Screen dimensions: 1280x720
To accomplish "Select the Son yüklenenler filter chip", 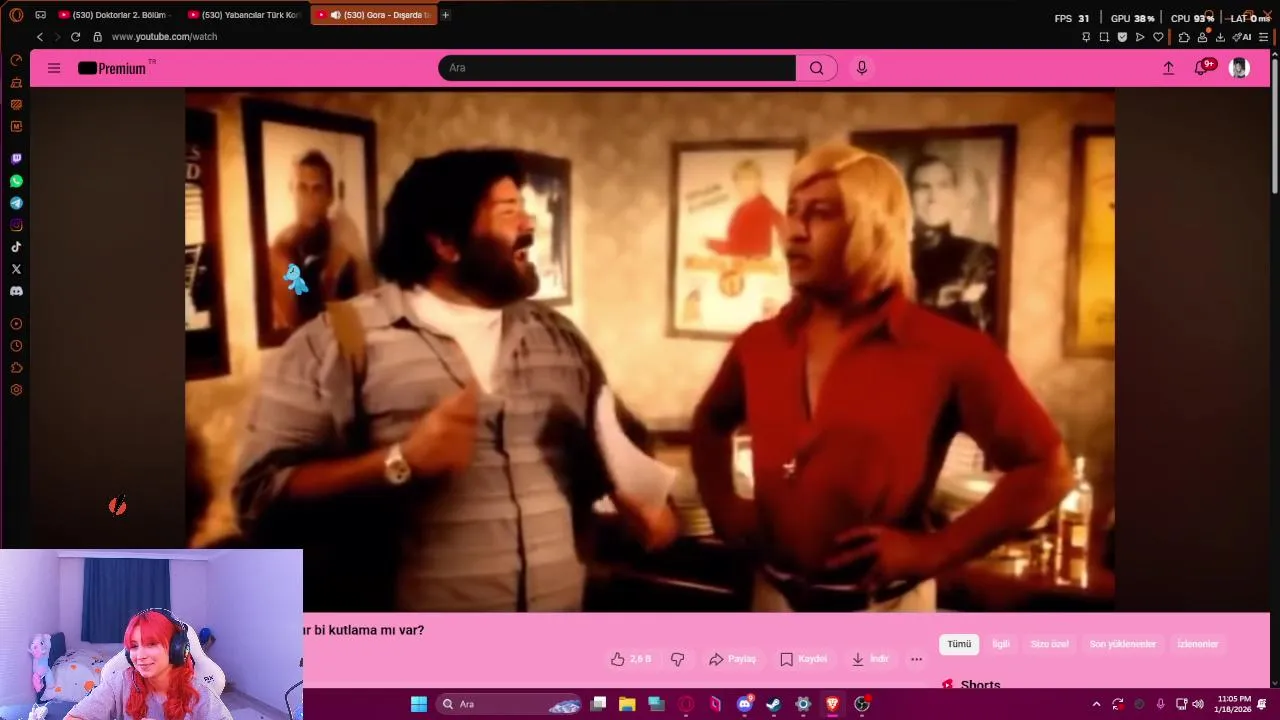I will click(1123, 644).
